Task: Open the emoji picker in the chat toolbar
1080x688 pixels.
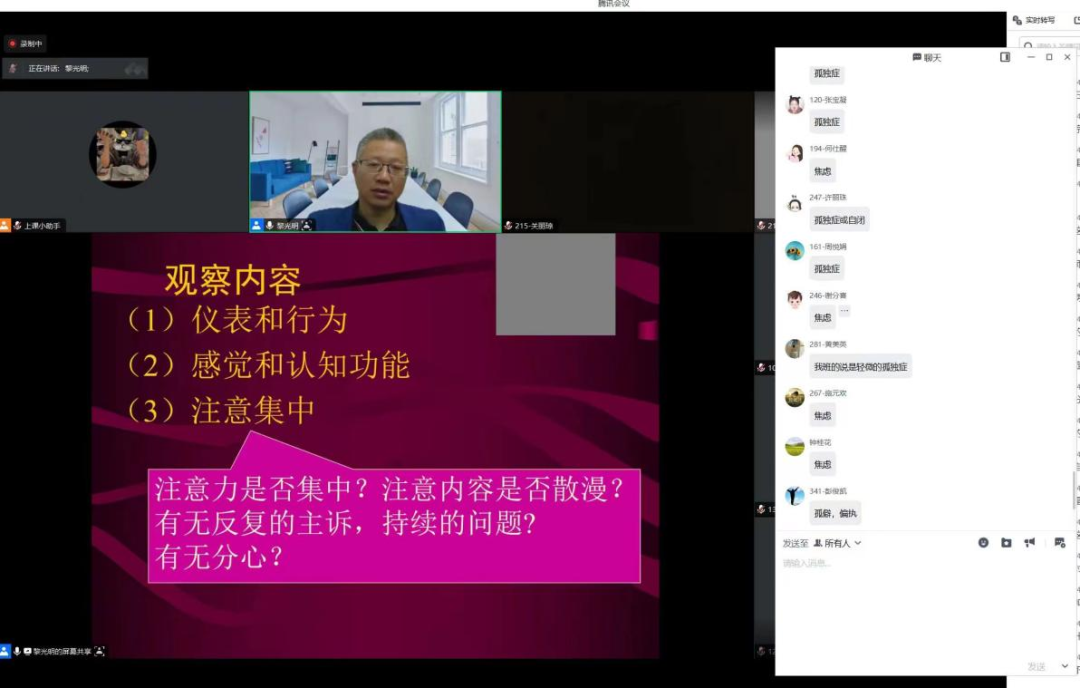Action: pyautogui.click(x=984, y=542)
